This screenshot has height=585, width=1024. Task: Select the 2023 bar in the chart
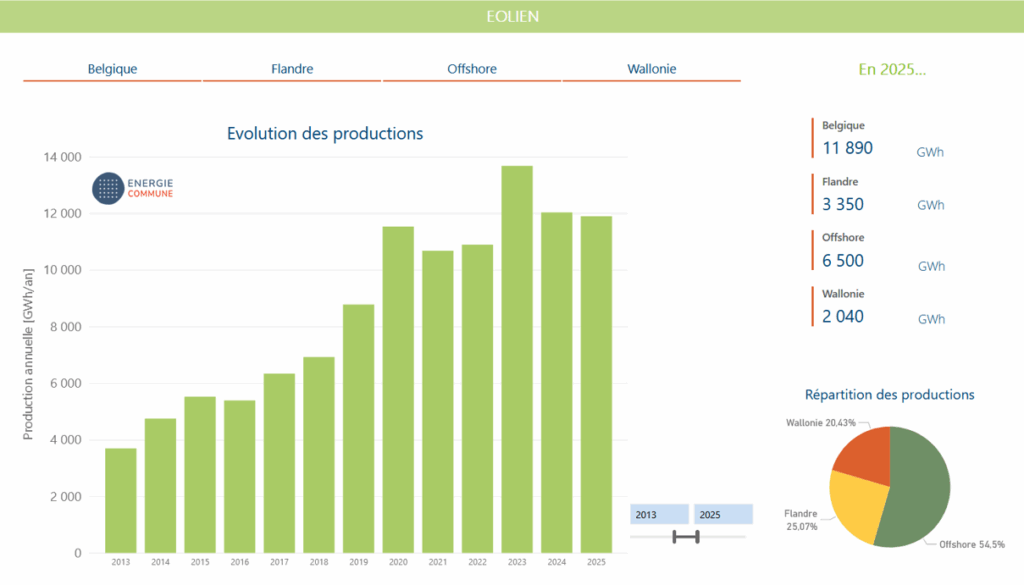point(517,359)
